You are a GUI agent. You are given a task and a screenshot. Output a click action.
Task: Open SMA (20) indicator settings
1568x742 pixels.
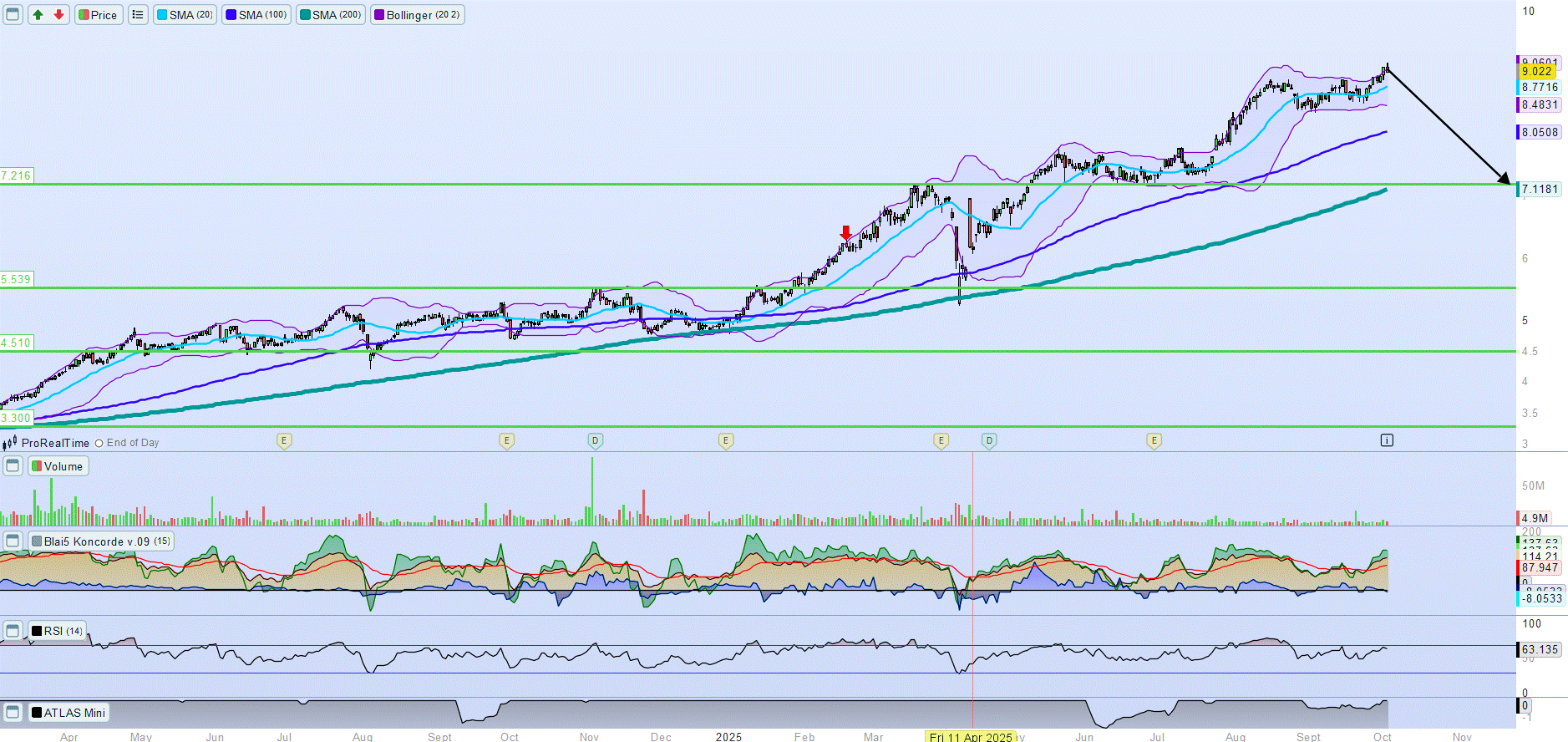coord(185,15)
